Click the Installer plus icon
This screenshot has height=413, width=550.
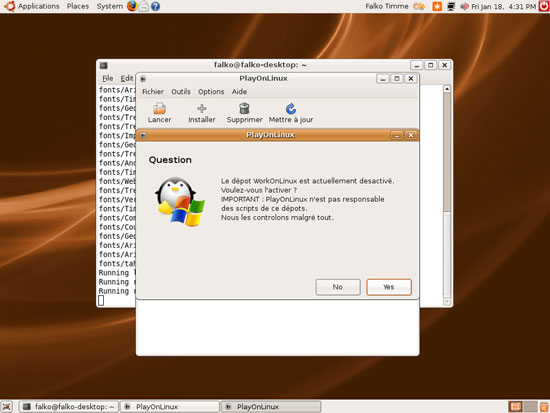[202, 108]
